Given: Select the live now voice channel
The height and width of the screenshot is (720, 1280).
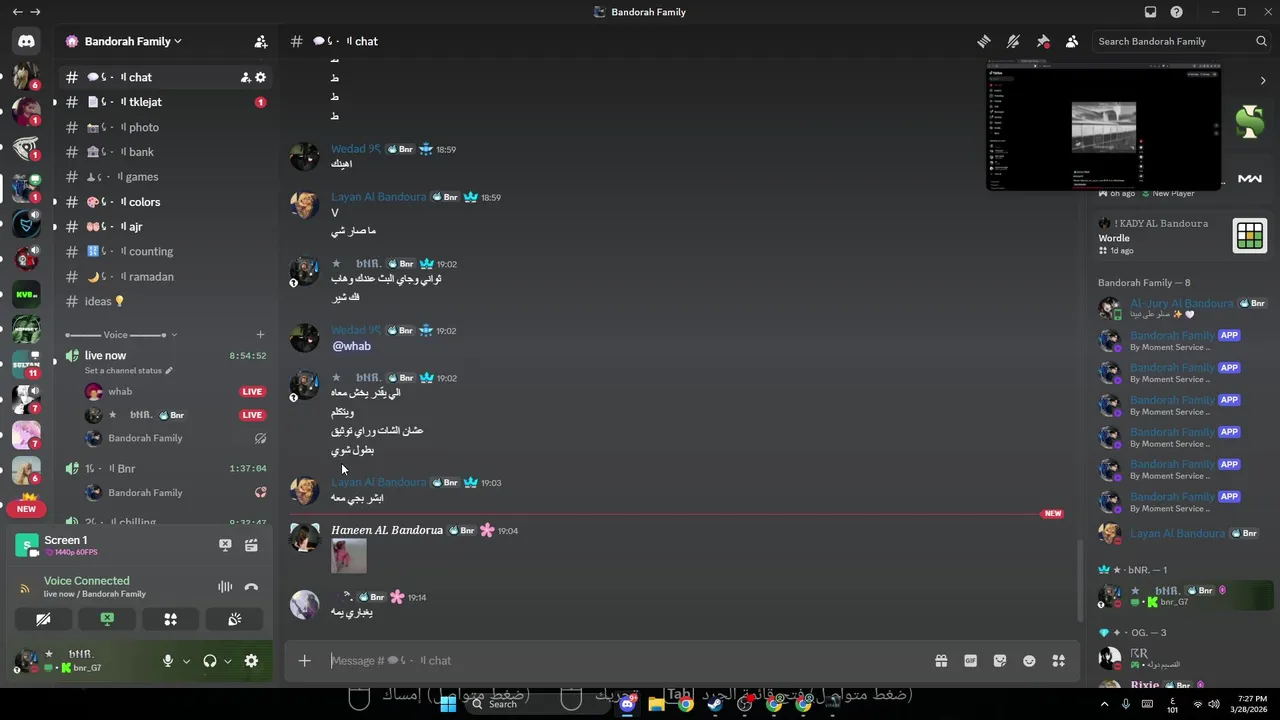Looking at the screenshot, I should pyautogui.click(x=166, y=355).
